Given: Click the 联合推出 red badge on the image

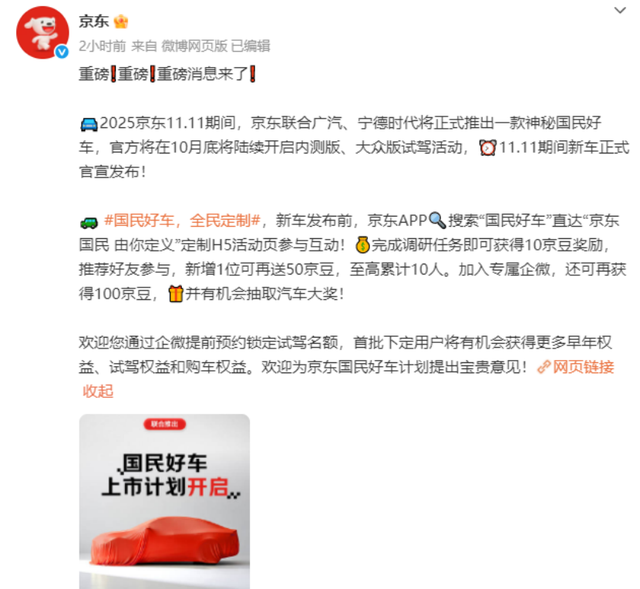Looking at the screenshot, I should coord(164,424).
